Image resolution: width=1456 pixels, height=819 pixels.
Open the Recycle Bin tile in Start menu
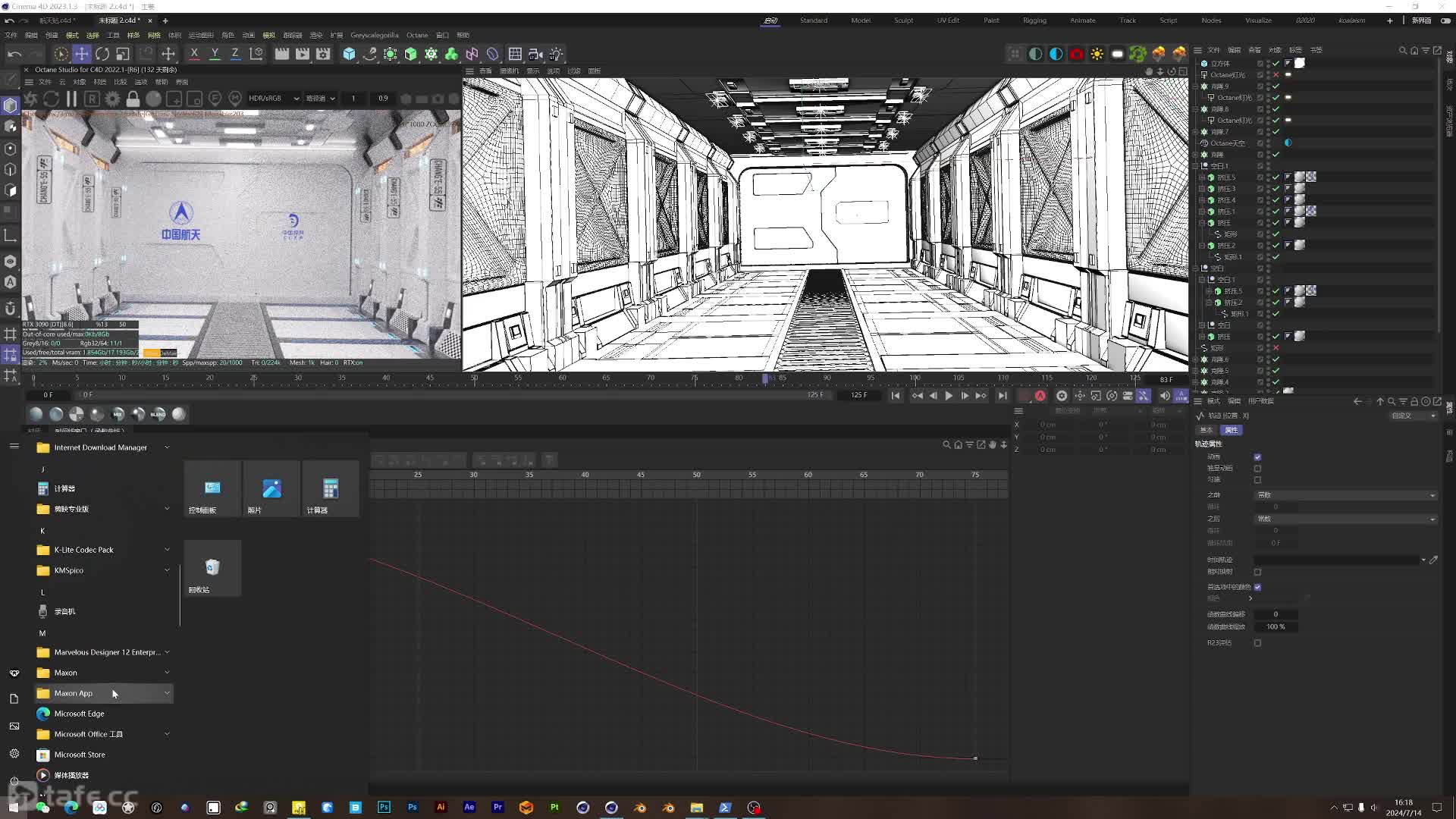(212, 569)
